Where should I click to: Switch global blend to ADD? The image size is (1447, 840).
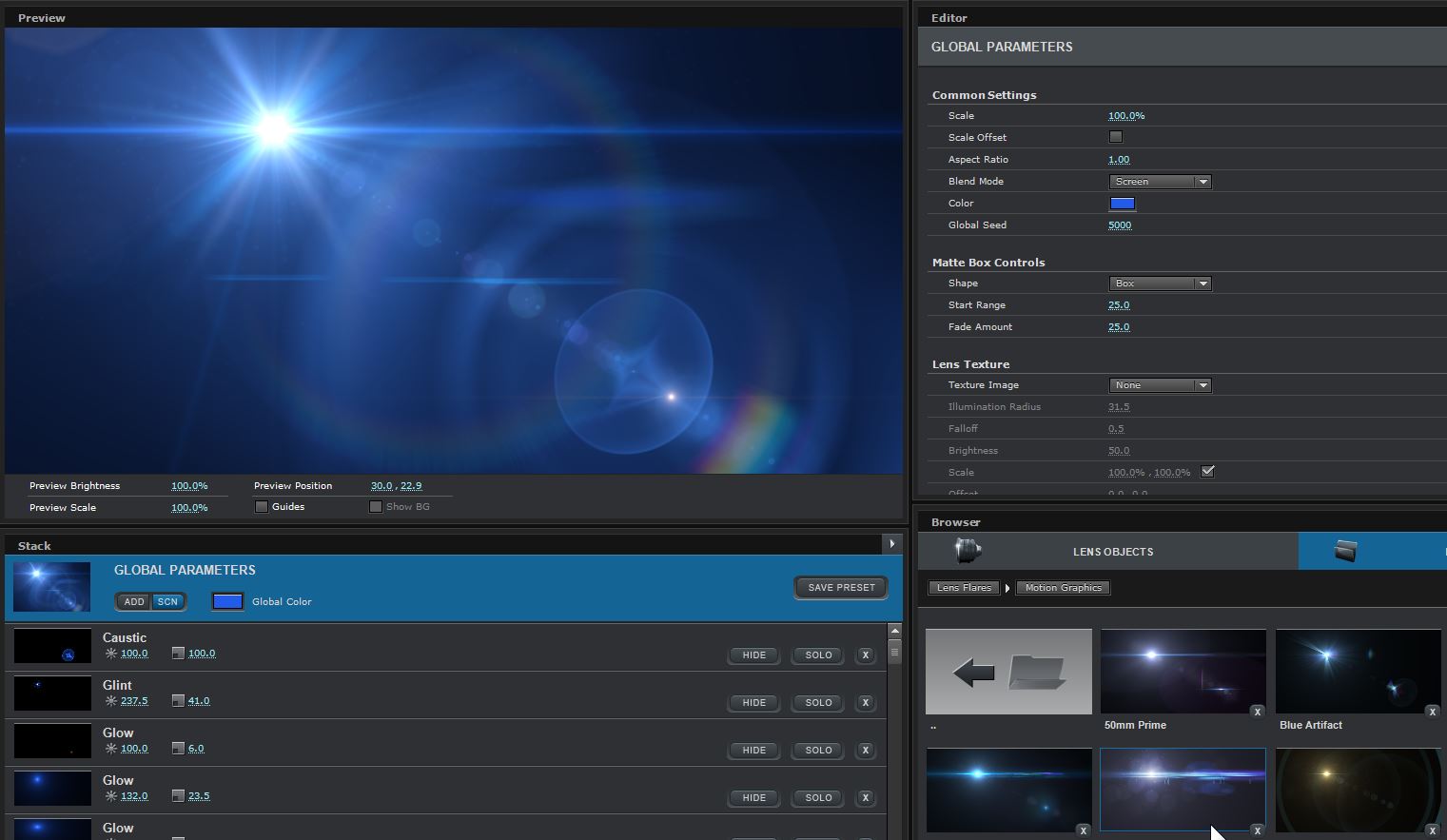tap(134, 601)
